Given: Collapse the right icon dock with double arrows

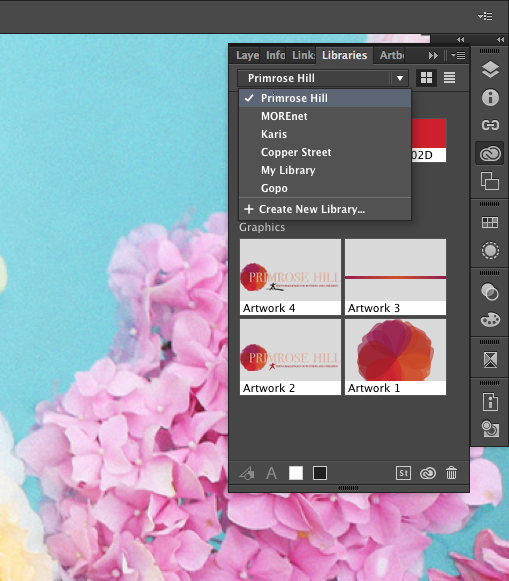Looking at the screenshot, I should tap(500, 39).
